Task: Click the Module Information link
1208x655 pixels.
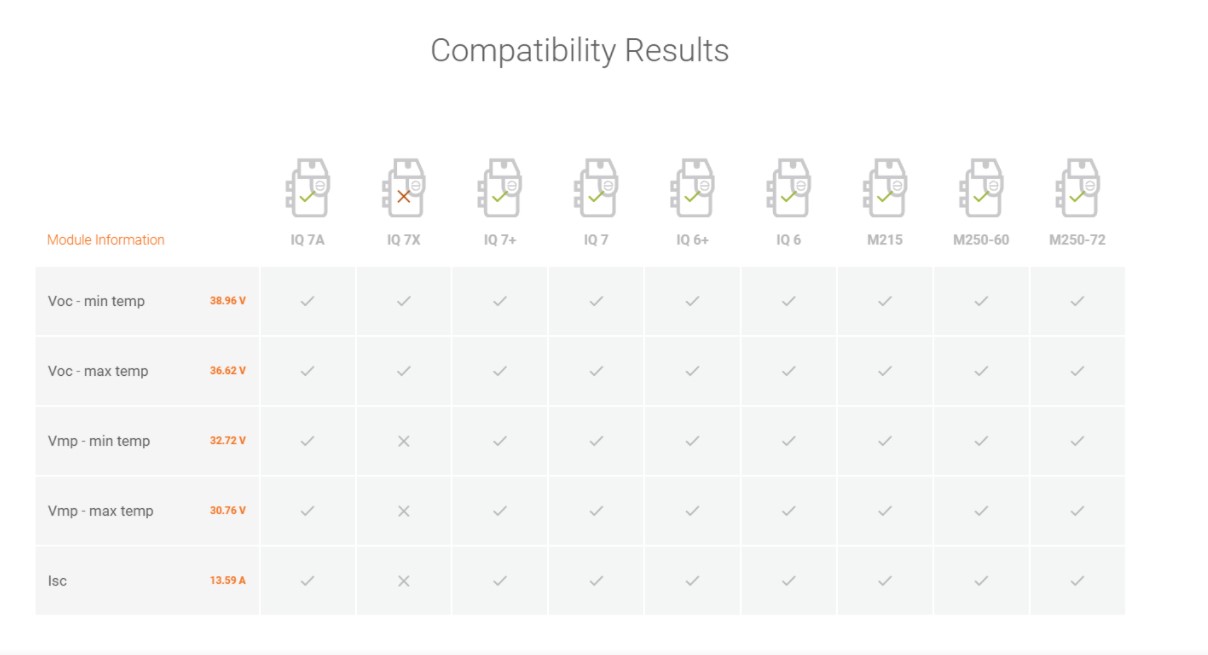Action: (106, 240)
